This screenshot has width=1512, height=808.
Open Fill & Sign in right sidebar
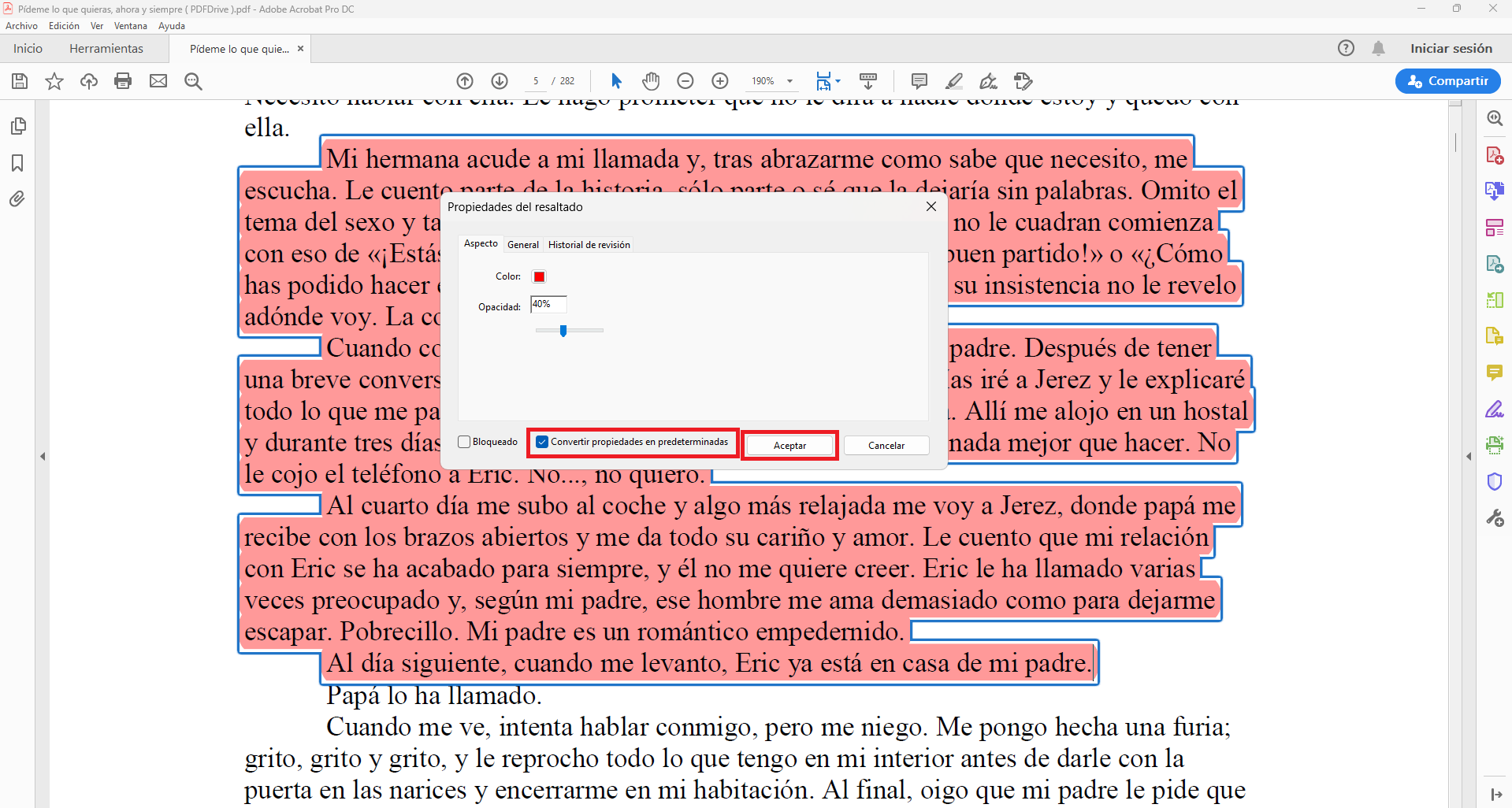click(1495, 409)
